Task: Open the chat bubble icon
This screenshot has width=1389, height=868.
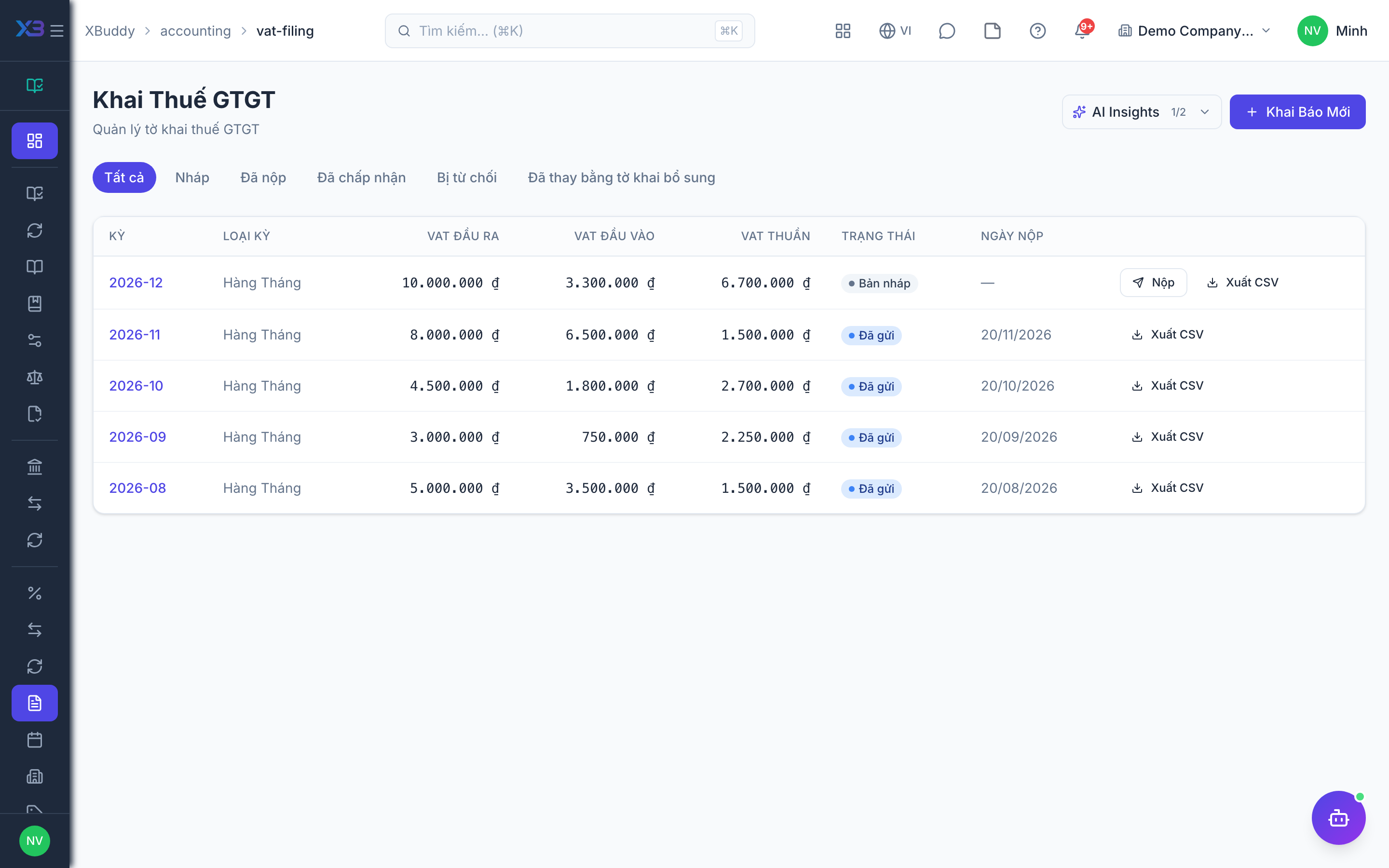Action: (946, 30)
